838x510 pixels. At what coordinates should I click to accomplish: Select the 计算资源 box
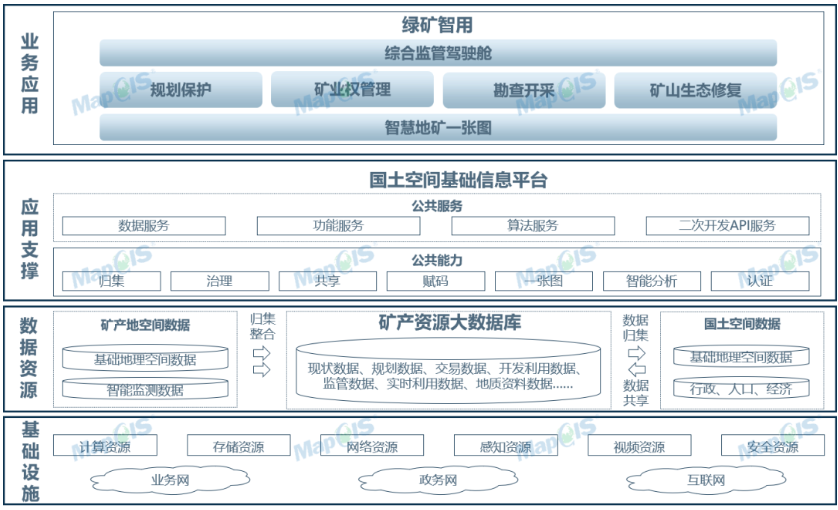pos(105,445)
